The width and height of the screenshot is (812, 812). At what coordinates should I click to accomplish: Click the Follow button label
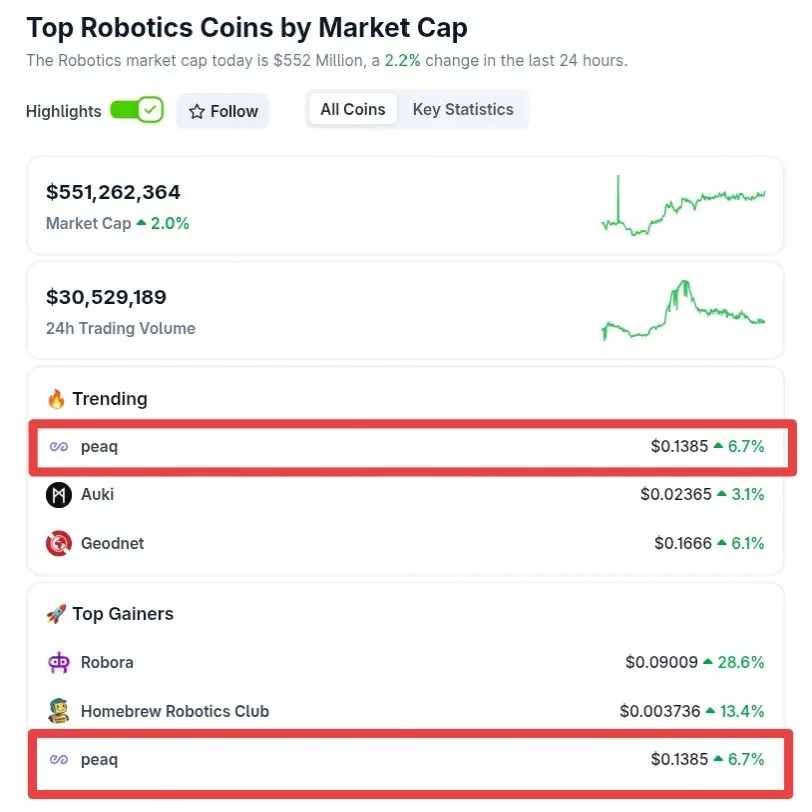click(x=235, y=112)
